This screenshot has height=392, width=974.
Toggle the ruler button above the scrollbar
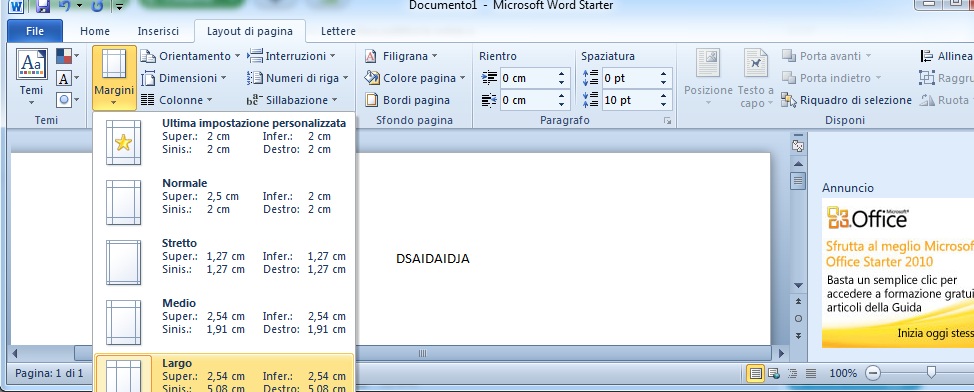pos(798,146)
